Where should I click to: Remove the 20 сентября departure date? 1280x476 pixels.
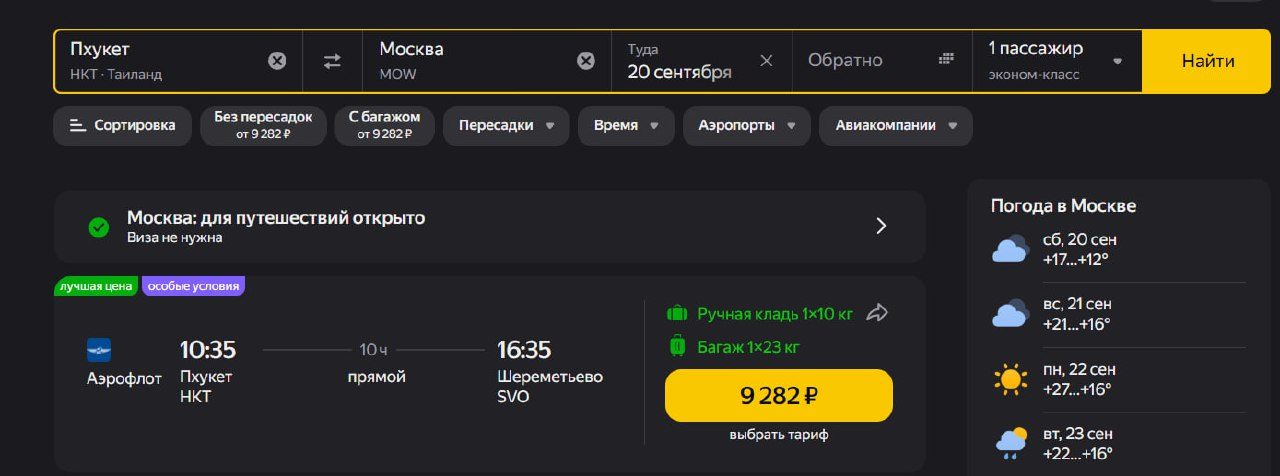click(x=766, y=60)
